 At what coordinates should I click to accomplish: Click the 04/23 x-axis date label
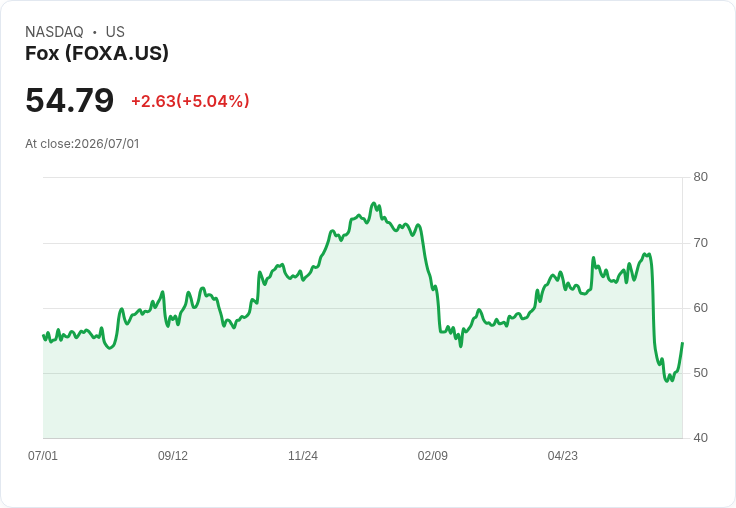pos(563,455)
